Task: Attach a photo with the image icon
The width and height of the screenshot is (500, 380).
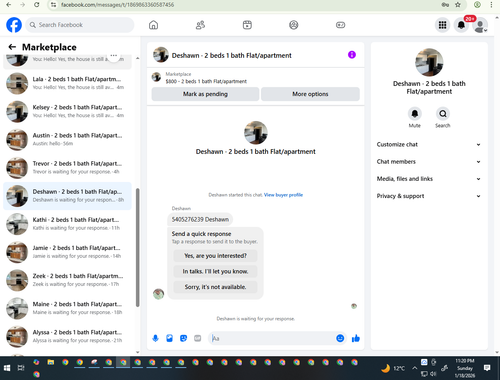Action: click(x=169, y=338)
